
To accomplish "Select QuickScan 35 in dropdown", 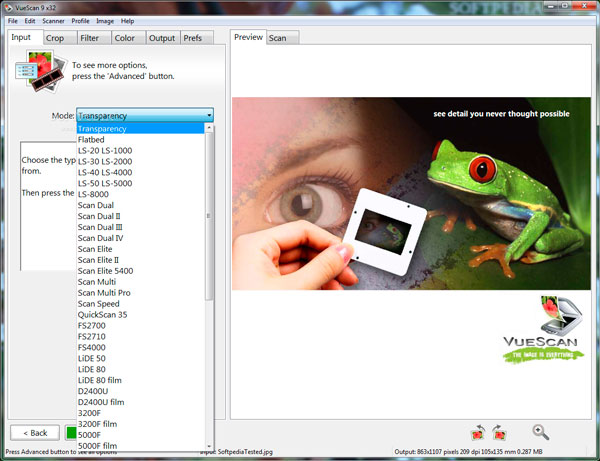I will [x=102, y=314].
